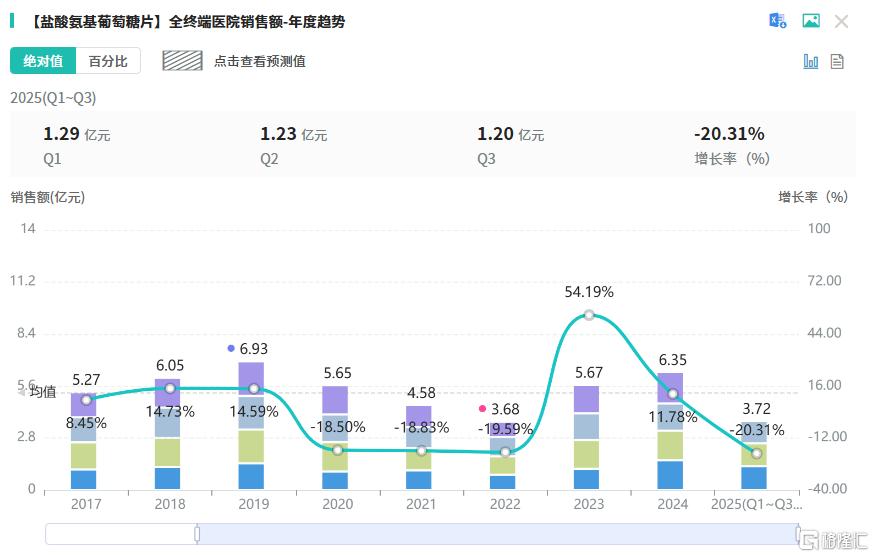Click the 2019 bar's purple top segment
Image resolution: width=874 pixels, height=557 pixels.
[251, 379]
